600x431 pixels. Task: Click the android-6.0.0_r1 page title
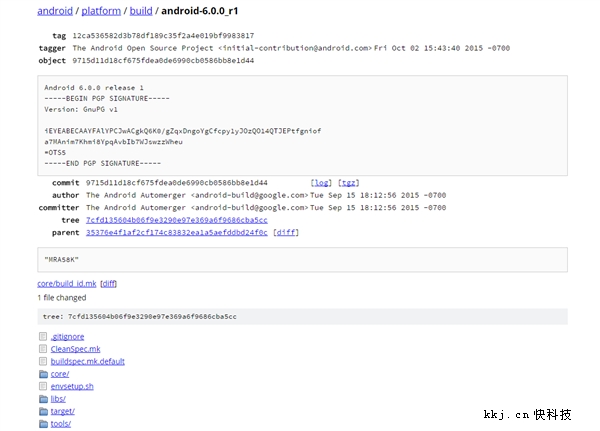(200, 11)
